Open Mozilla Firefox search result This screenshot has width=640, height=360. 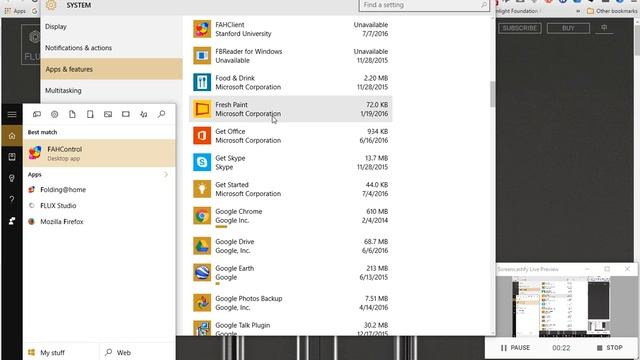[x=100, y=222]
